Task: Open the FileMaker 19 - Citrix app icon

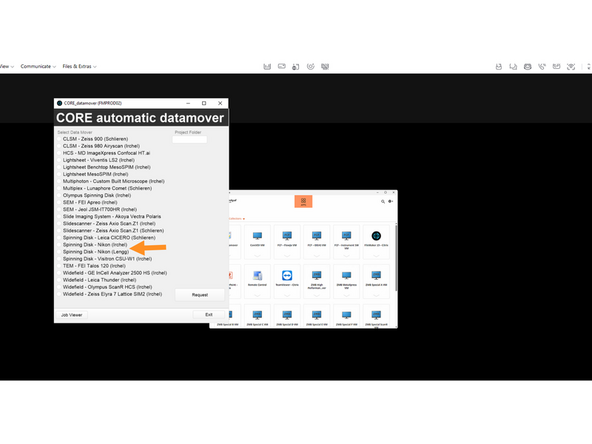Action: pyautogui.click(x=376, y=236)
